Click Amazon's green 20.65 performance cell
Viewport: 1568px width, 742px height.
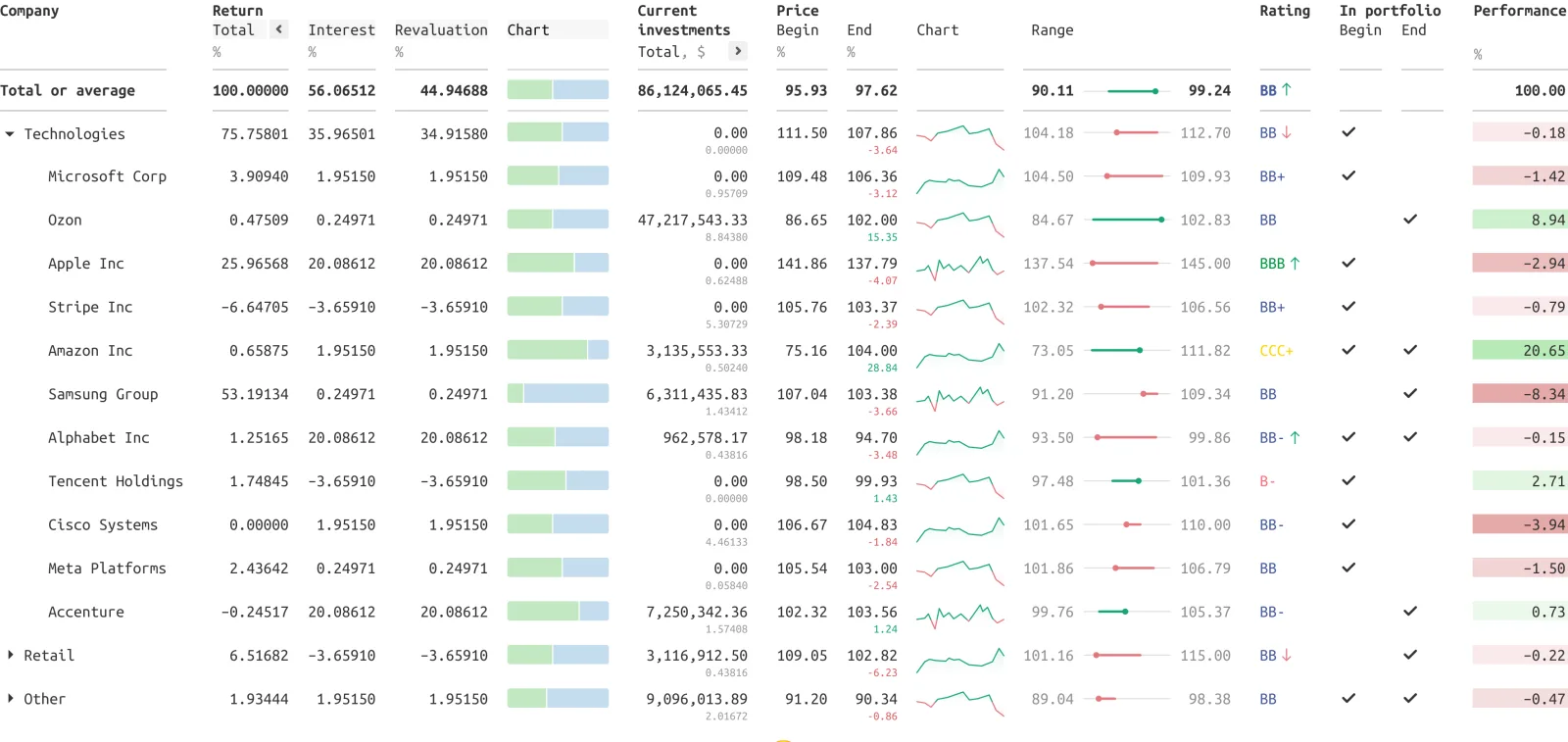point(1519,350)
